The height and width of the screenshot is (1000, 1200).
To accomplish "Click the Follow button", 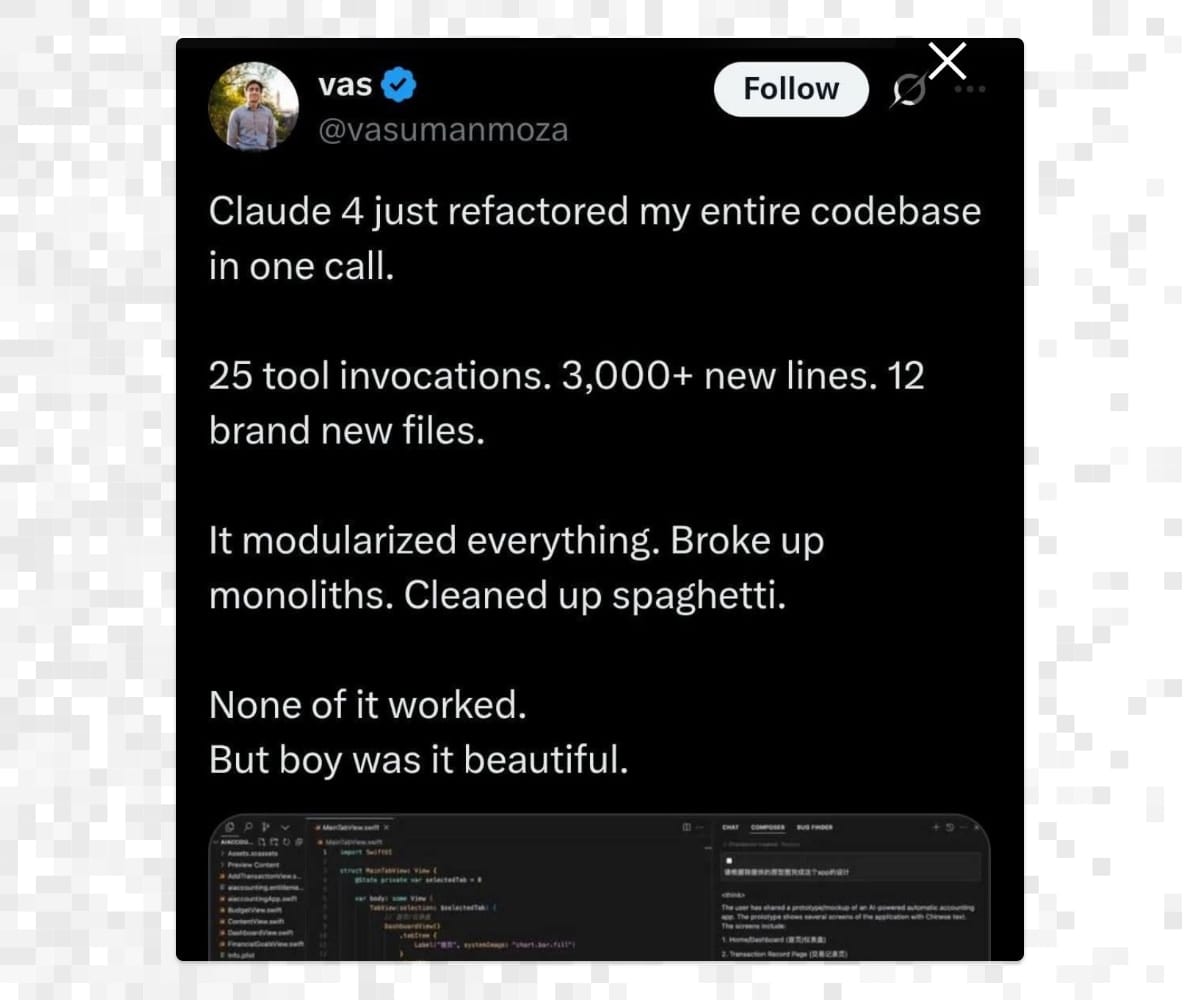I will tap(791, 89).
